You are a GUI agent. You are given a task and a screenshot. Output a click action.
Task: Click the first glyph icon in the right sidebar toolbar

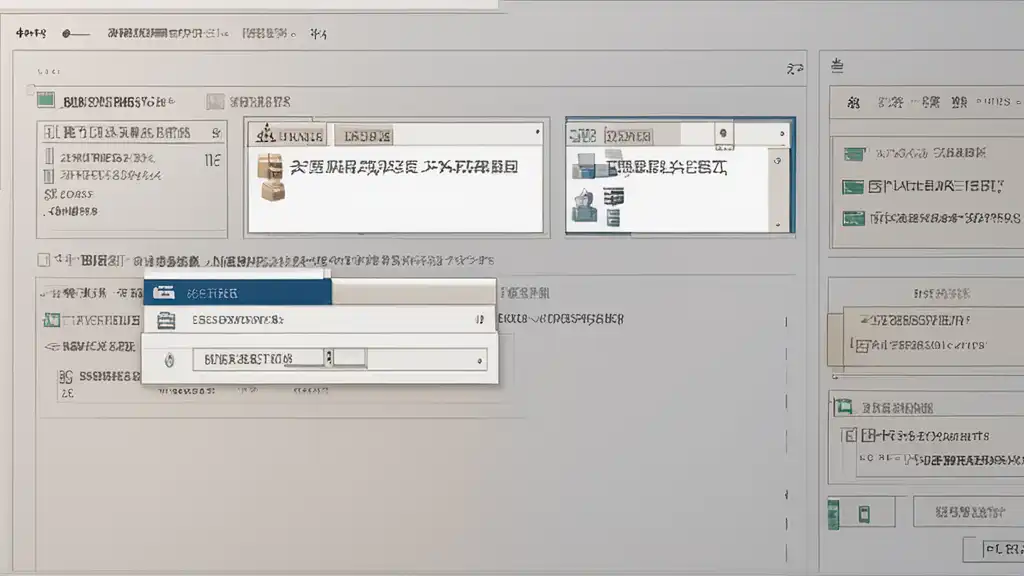tap(853, 103)
